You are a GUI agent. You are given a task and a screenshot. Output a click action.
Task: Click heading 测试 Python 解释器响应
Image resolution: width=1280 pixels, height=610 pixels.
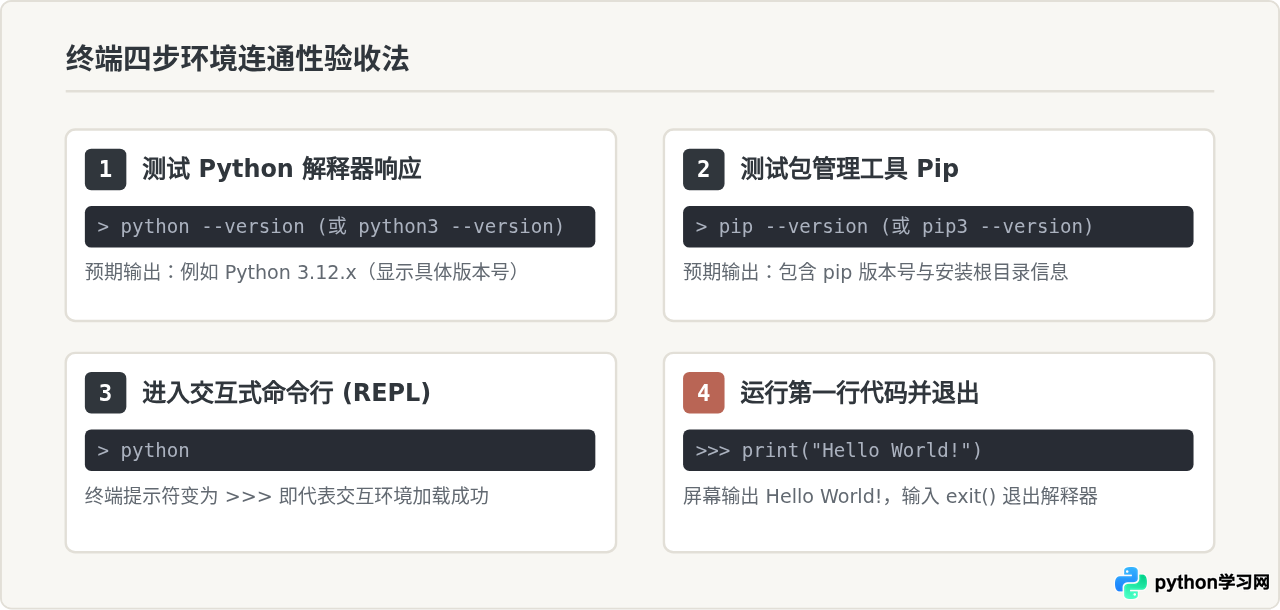[282, 169]
